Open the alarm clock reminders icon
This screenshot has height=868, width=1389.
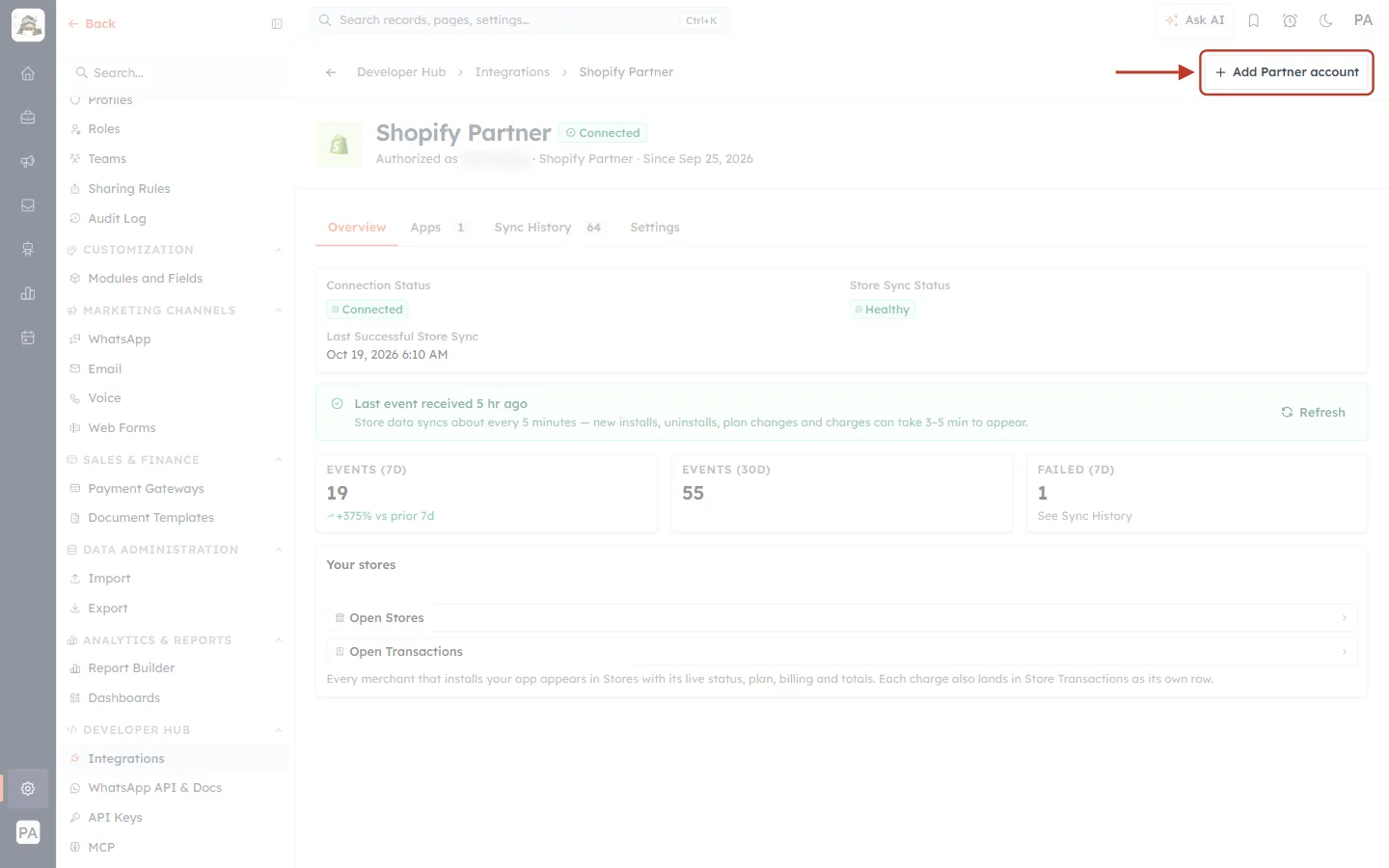click(1290, 20)
